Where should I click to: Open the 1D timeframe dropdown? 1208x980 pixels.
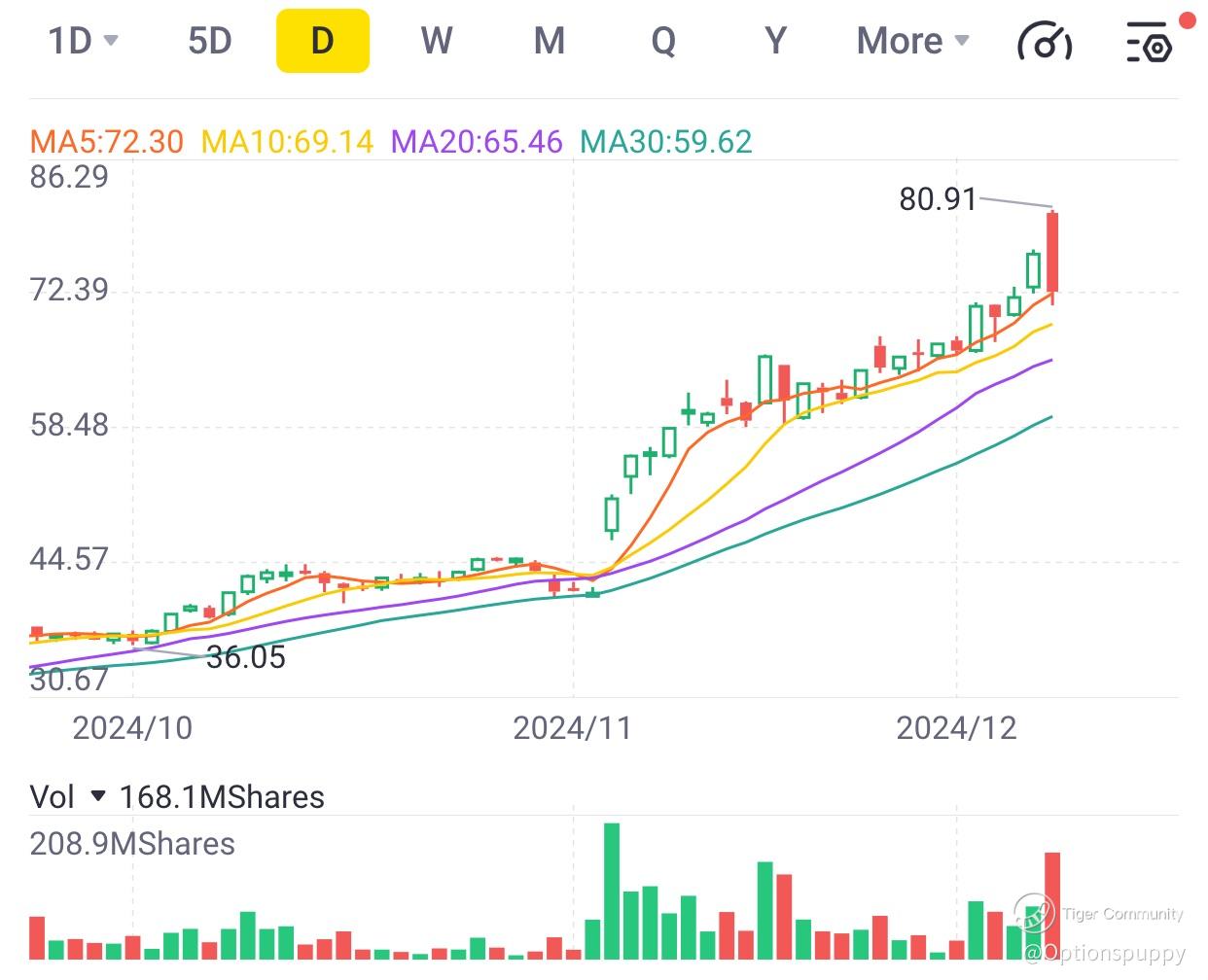coord(83,41)
